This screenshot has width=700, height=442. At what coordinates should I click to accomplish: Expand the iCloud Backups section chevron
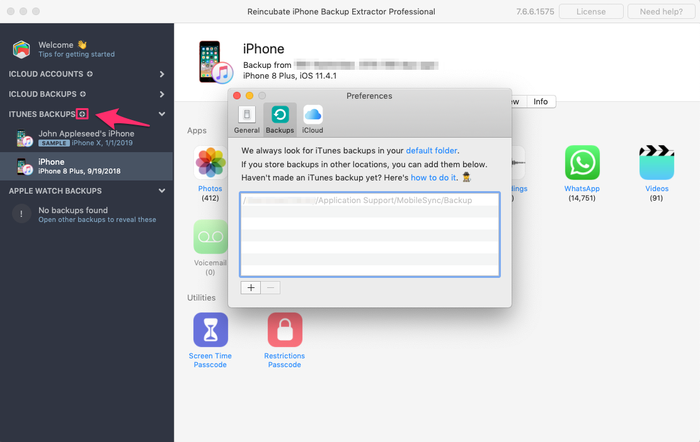(162, 94)
